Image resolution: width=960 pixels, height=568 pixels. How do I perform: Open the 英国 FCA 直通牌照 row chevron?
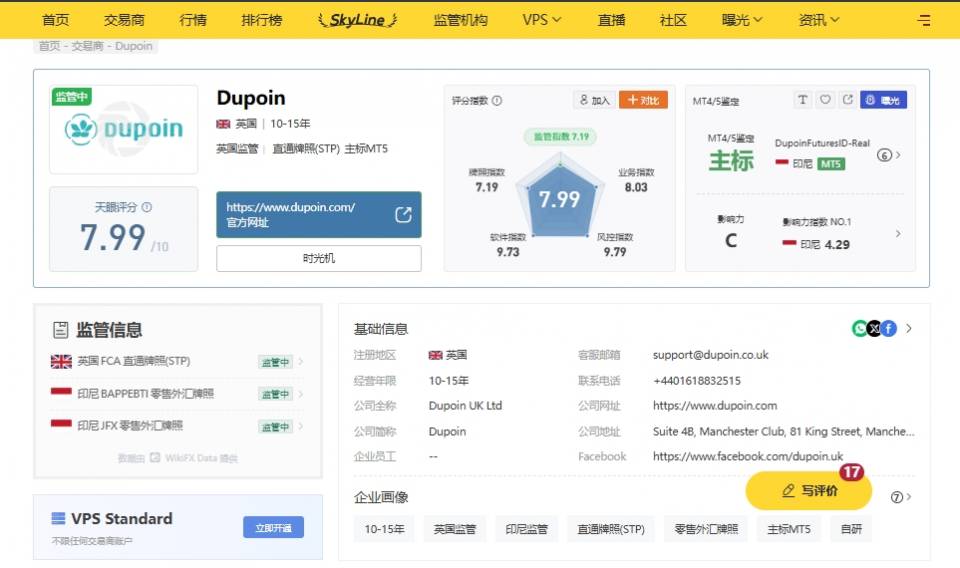click(x=301, y=362)
